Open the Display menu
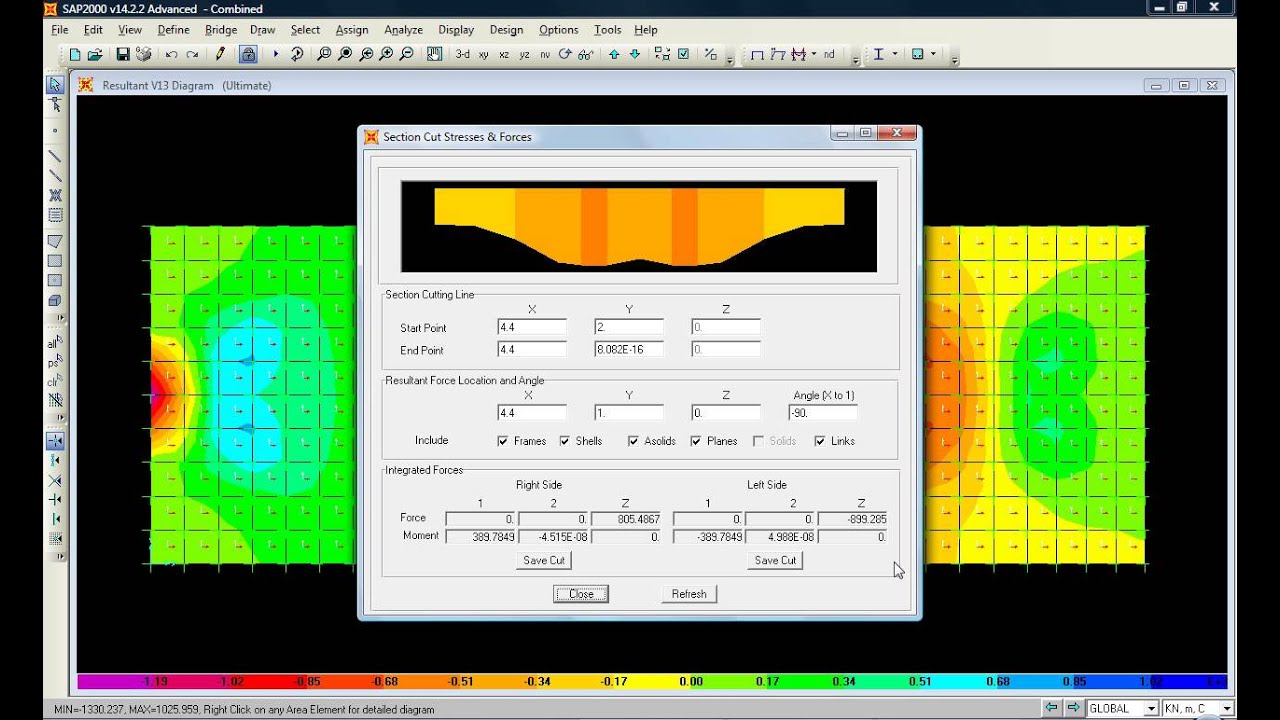Screen dimensions: 1280x720 pyautogui.click(x=456, y=30)
